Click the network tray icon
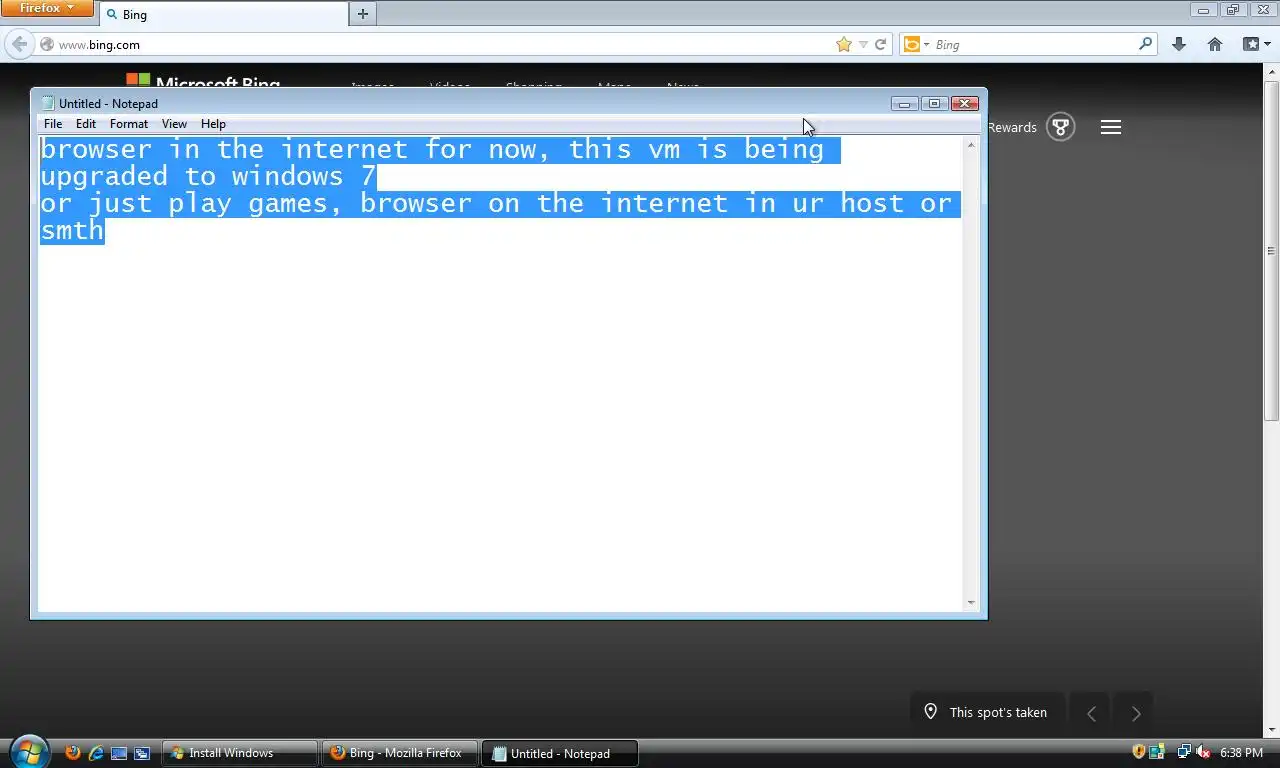The height and width of the screenshot is (768, 1280). [x=1184, y=752]
